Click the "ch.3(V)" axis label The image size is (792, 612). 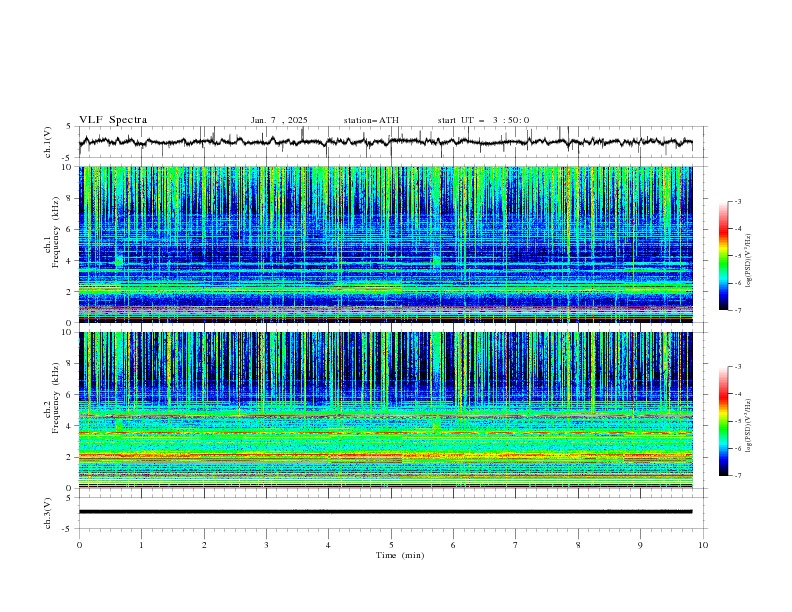tap(48, 513)
